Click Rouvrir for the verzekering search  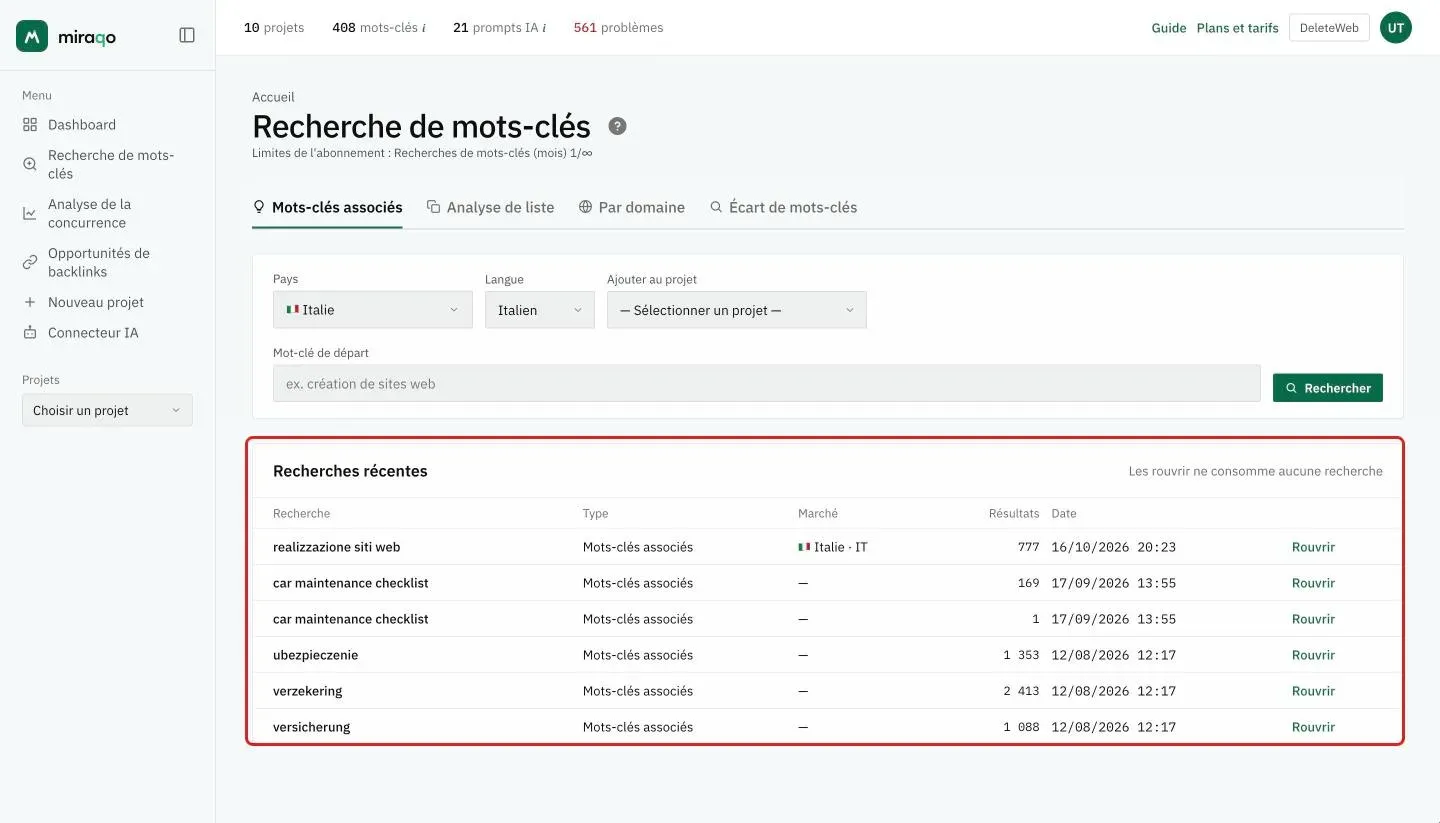pos(1313,691)
